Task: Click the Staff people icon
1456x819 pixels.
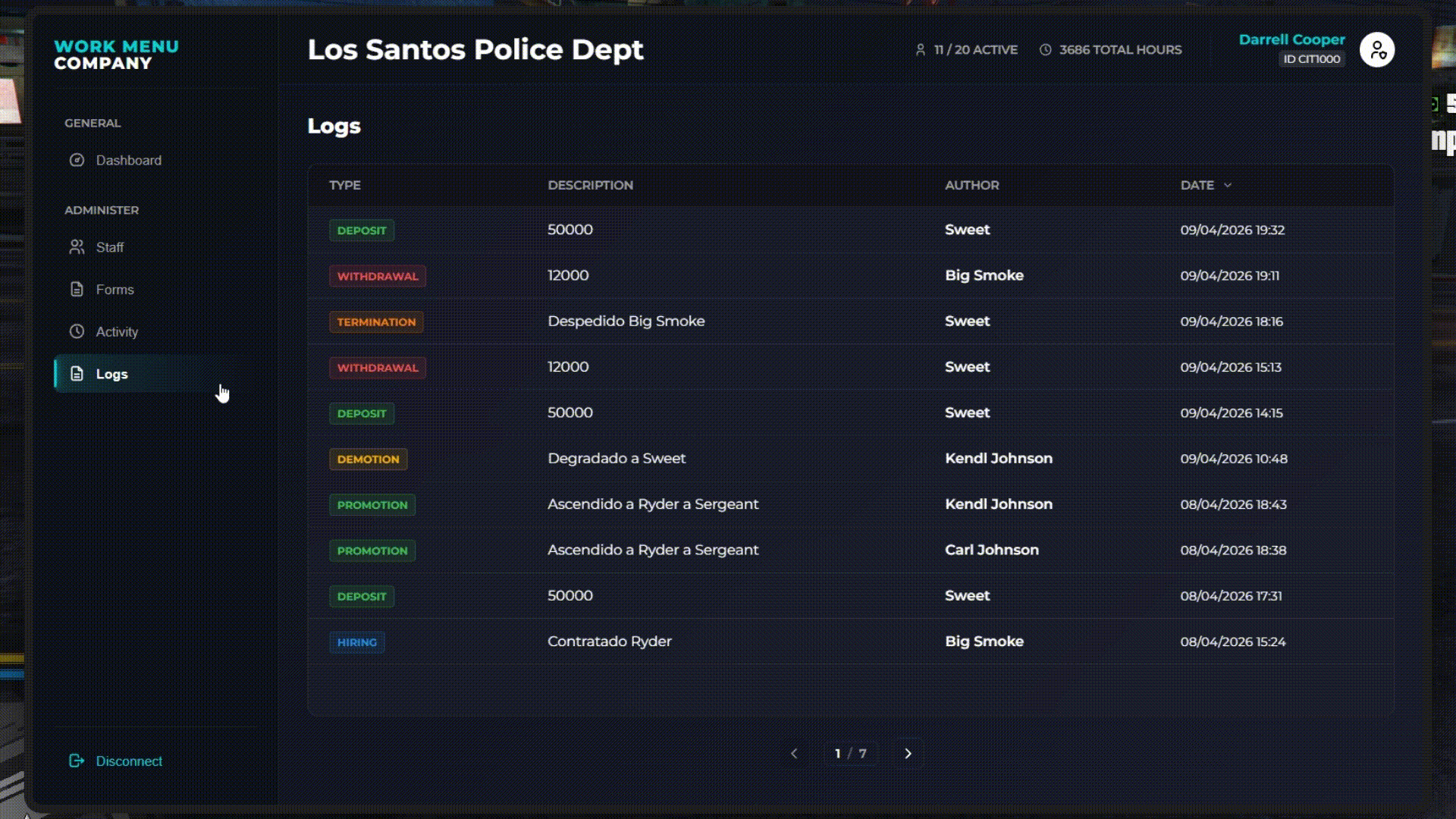Action: 77,247
